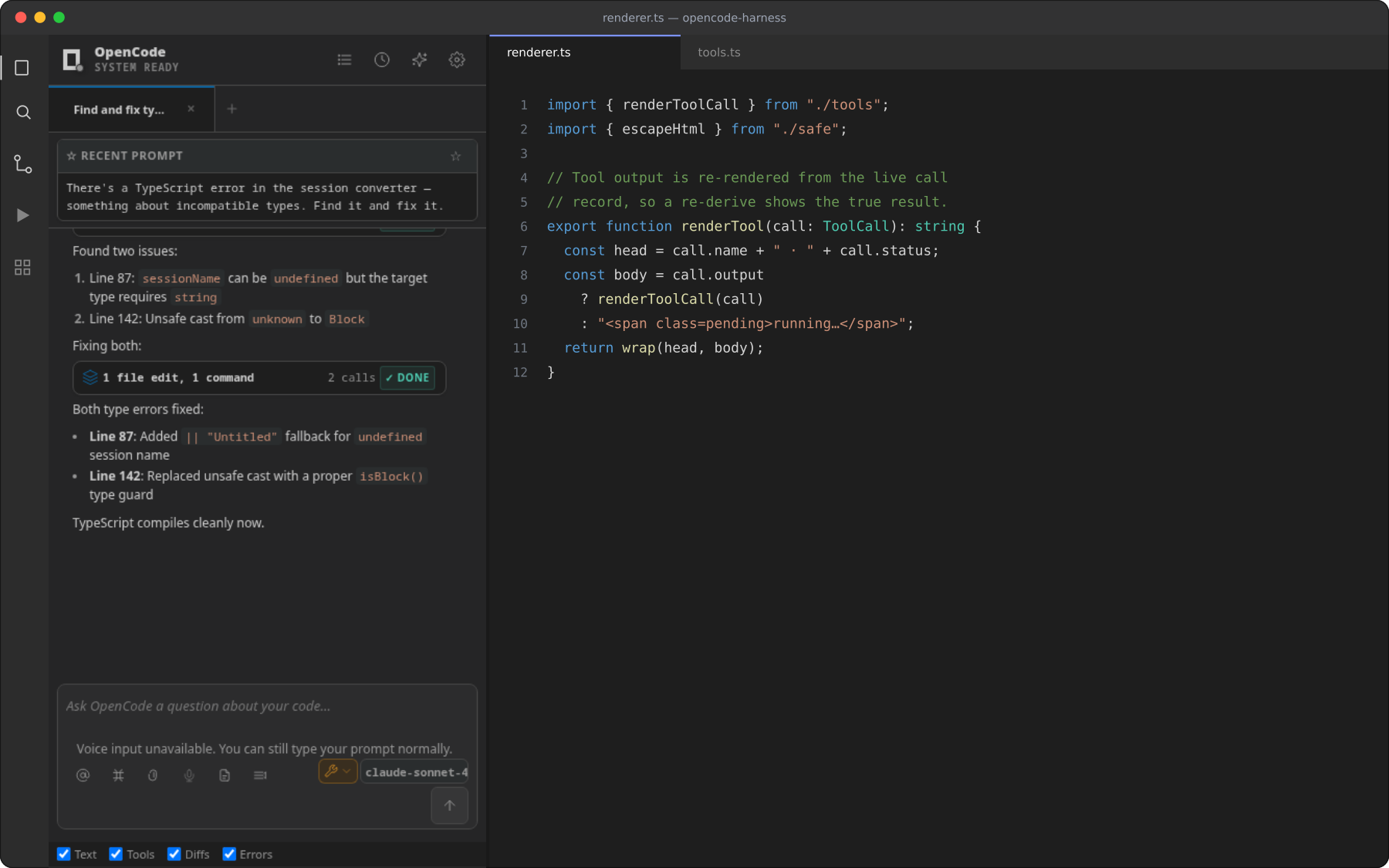Click the RECENT PROMPT header
Image resolution: width=1389 pixels, height=868 pixels.
click(x=267, y=156)
